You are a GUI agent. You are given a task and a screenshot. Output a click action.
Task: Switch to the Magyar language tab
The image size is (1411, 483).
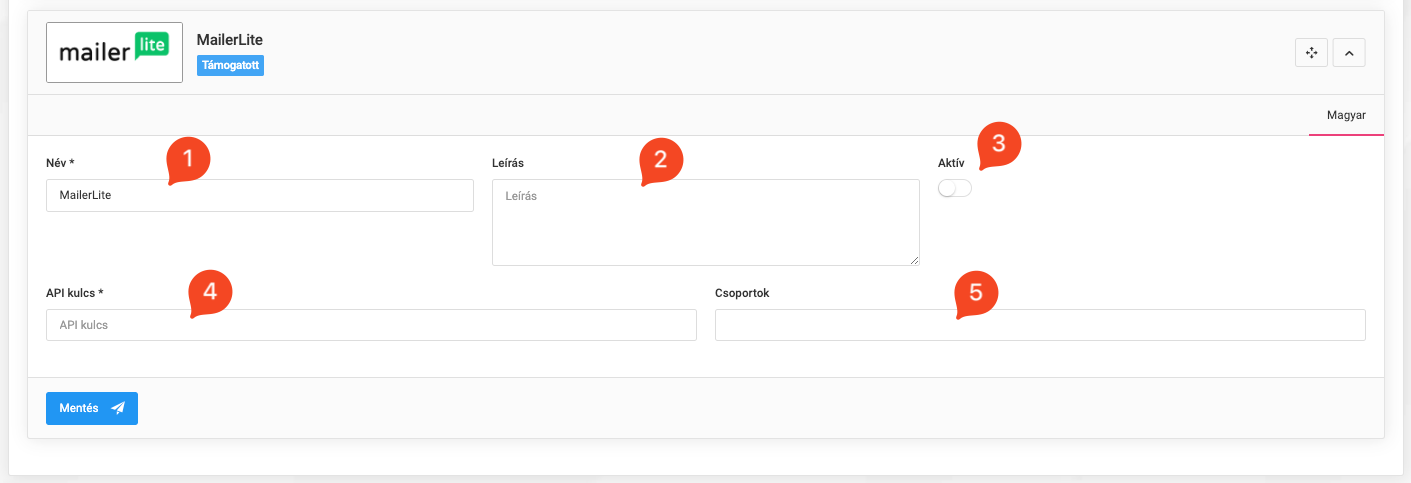[1345, 116]
